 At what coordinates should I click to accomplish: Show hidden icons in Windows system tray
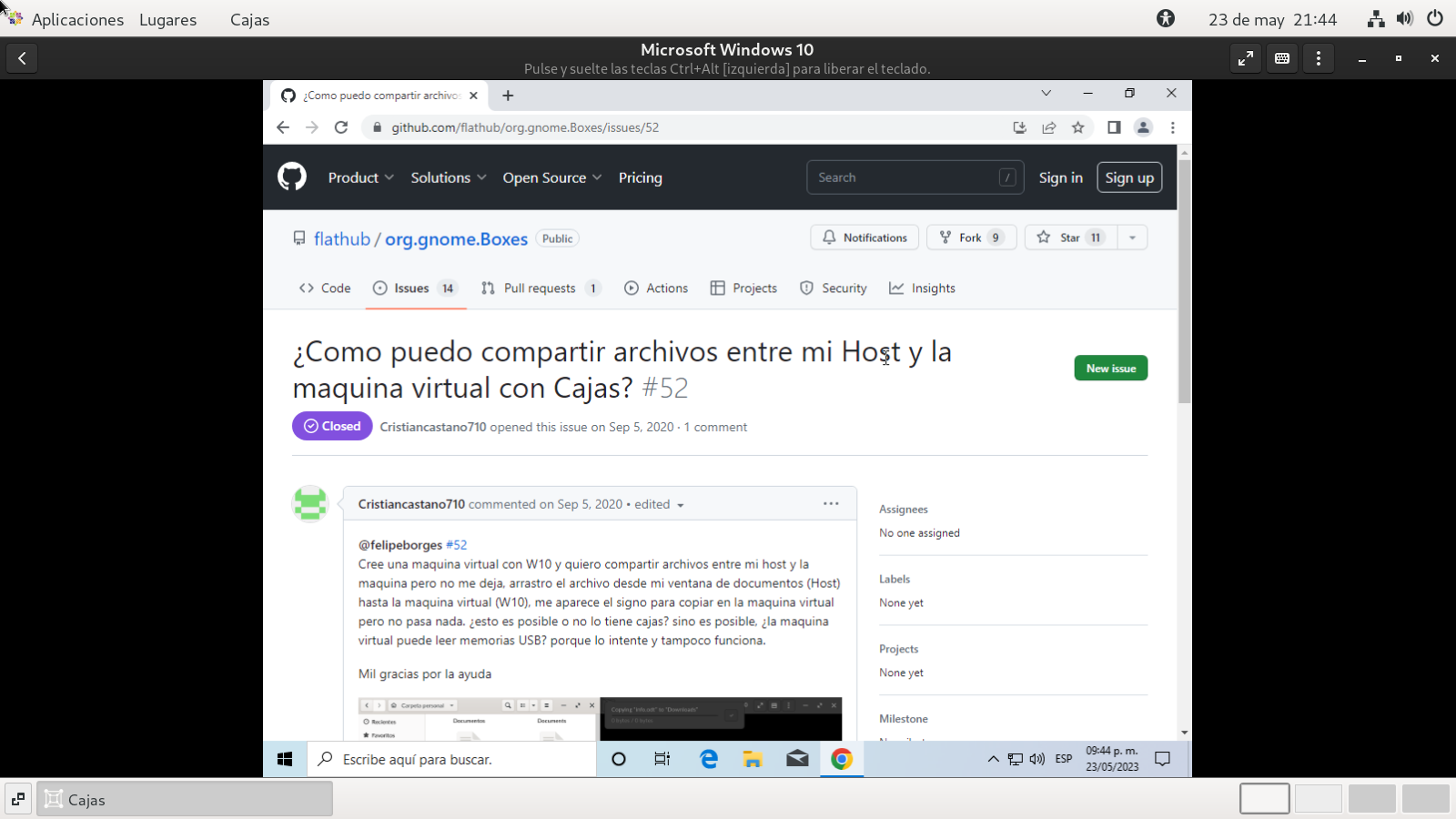[x=993, y=759]
